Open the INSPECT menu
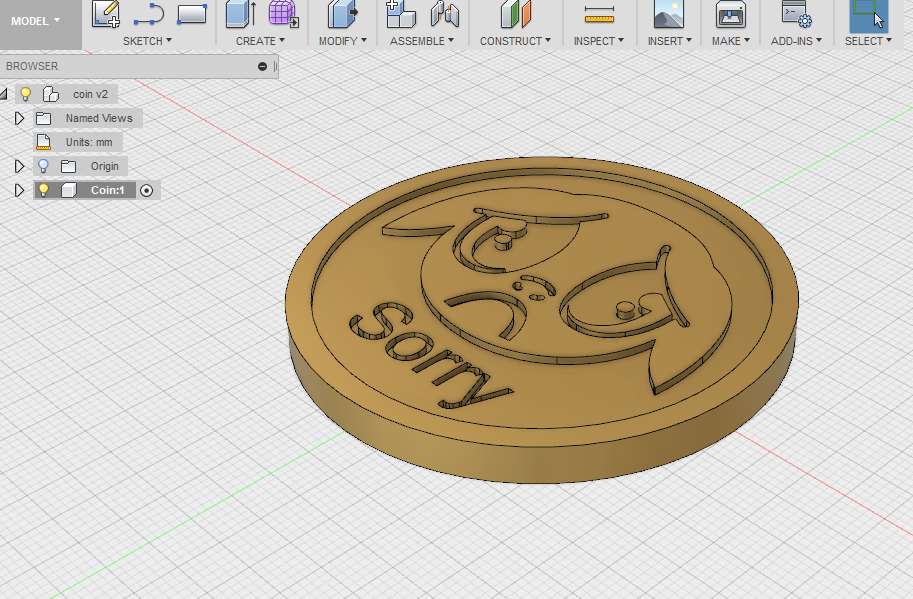The width and height of the screenshot is (913, 599). click(599, 41)
